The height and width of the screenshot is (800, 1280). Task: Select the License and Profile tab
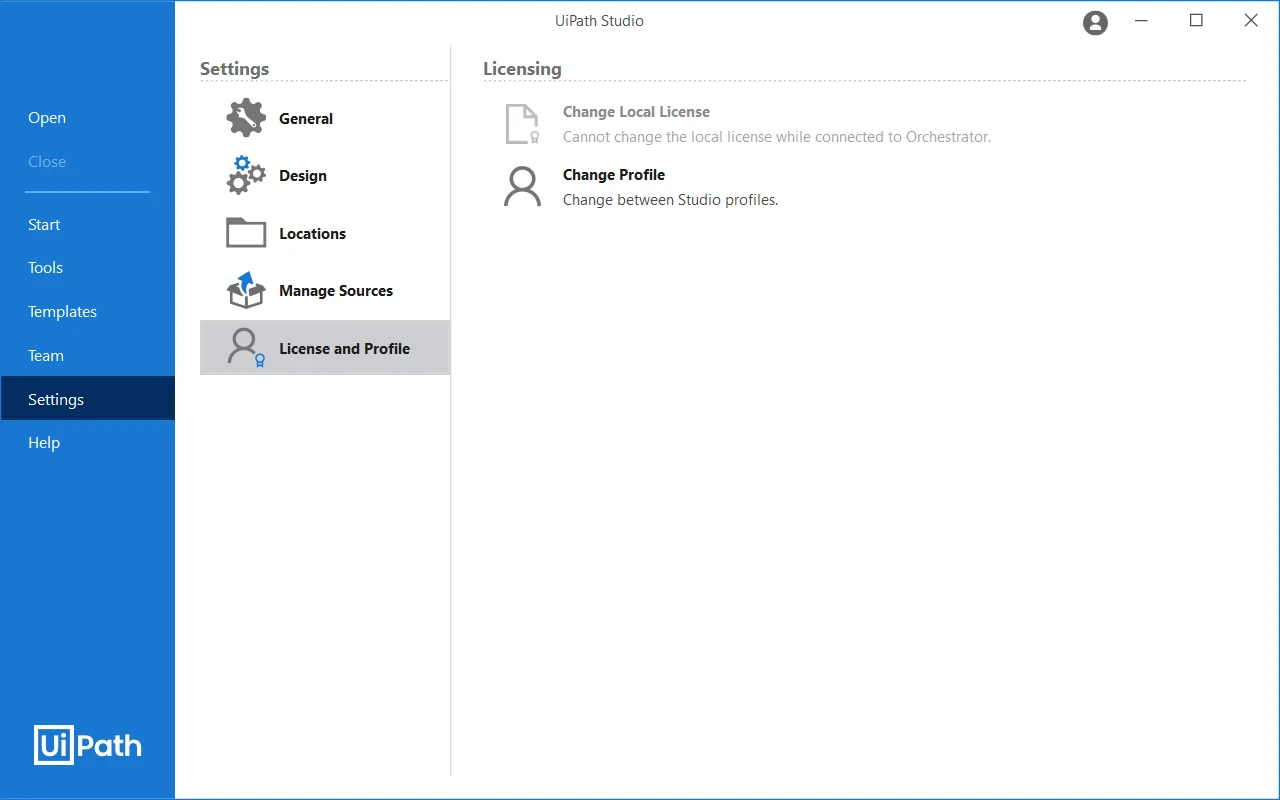pos(325,348)
